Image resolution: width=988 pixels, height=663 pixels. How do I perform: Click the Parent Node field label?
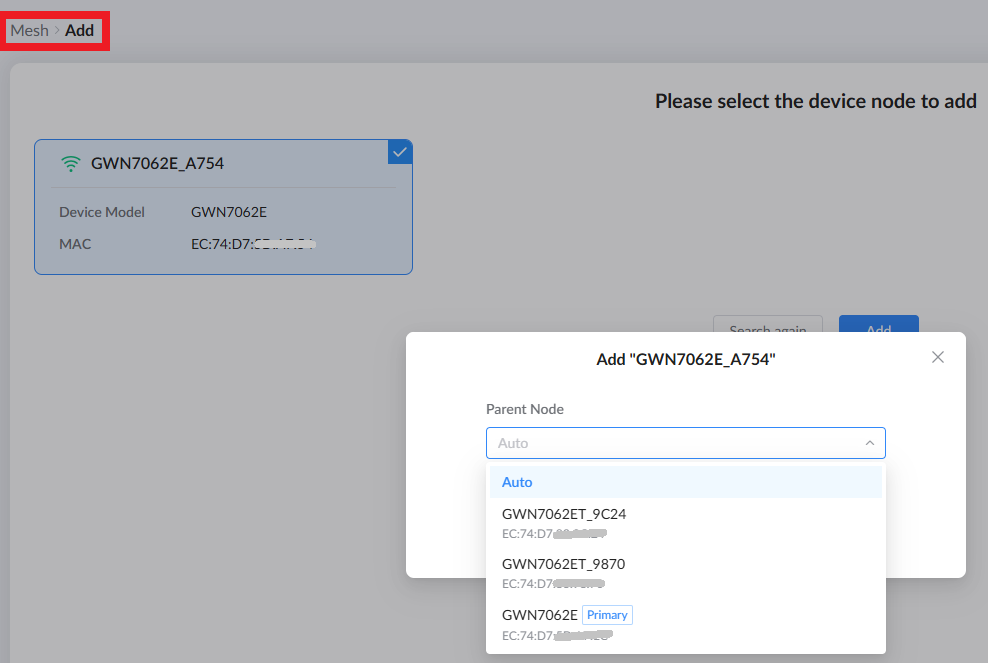[525, 409]
